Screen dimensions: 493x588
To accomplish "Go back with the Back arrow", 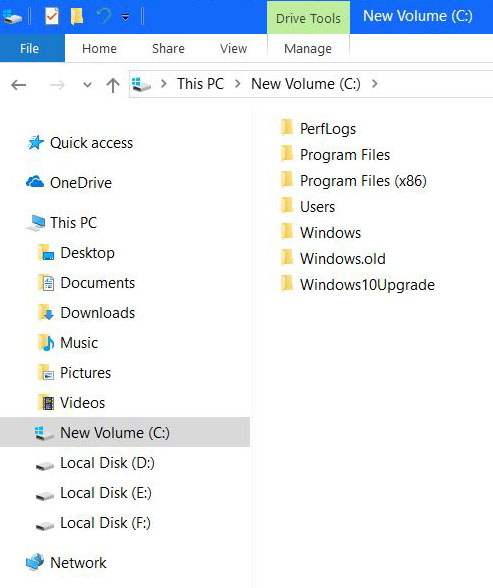I will (x=18, y=85).
